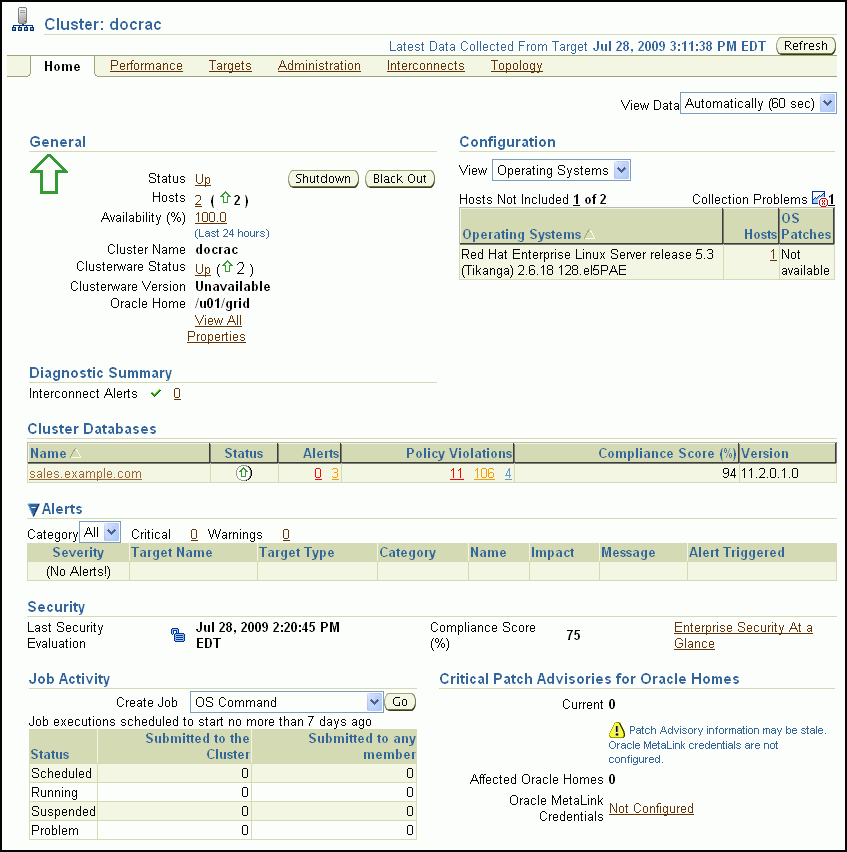The width and height of the screenshot is (847, 852).
Task: Click the Refresh button
Action: 805,46
